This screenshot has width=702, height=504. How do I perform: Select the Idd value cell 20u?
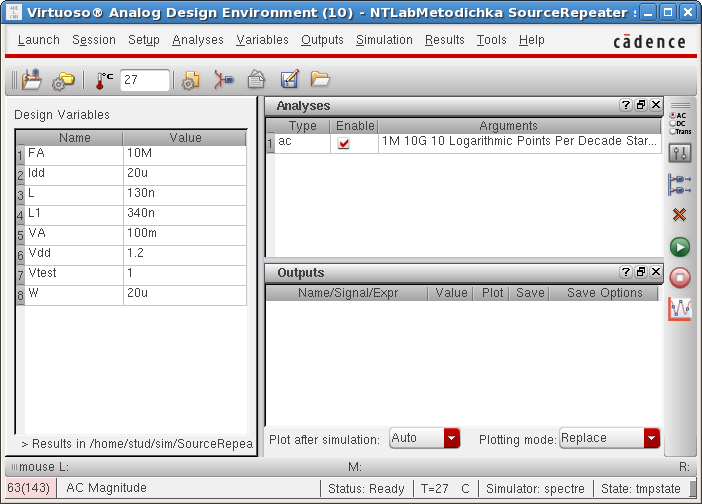pyautogui.click(x=185, y=175)
